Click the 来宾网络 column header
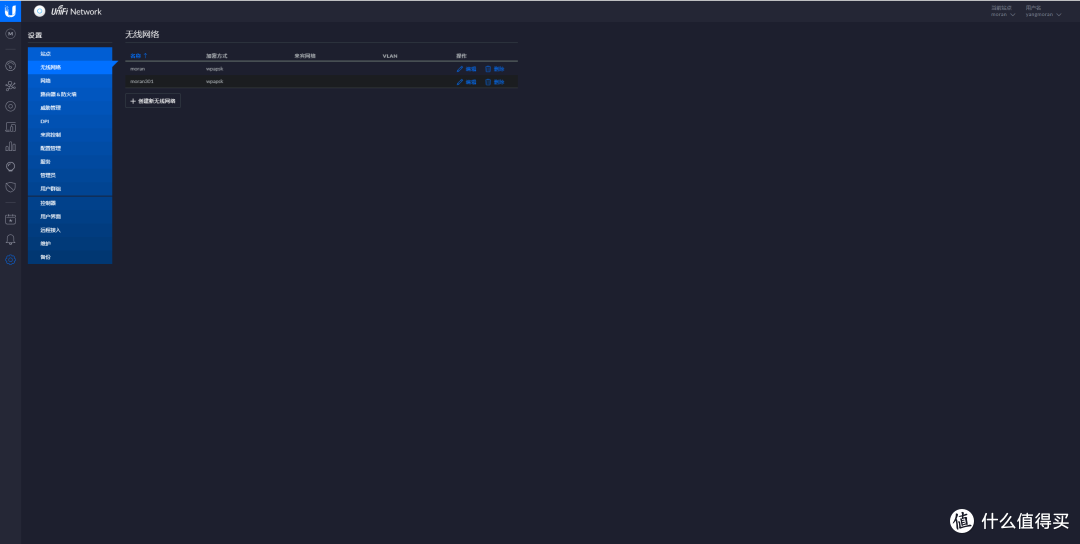Image resolution: width=1080 pixels, height=544 pixels. pyautogui.click(x=304, y=55)
